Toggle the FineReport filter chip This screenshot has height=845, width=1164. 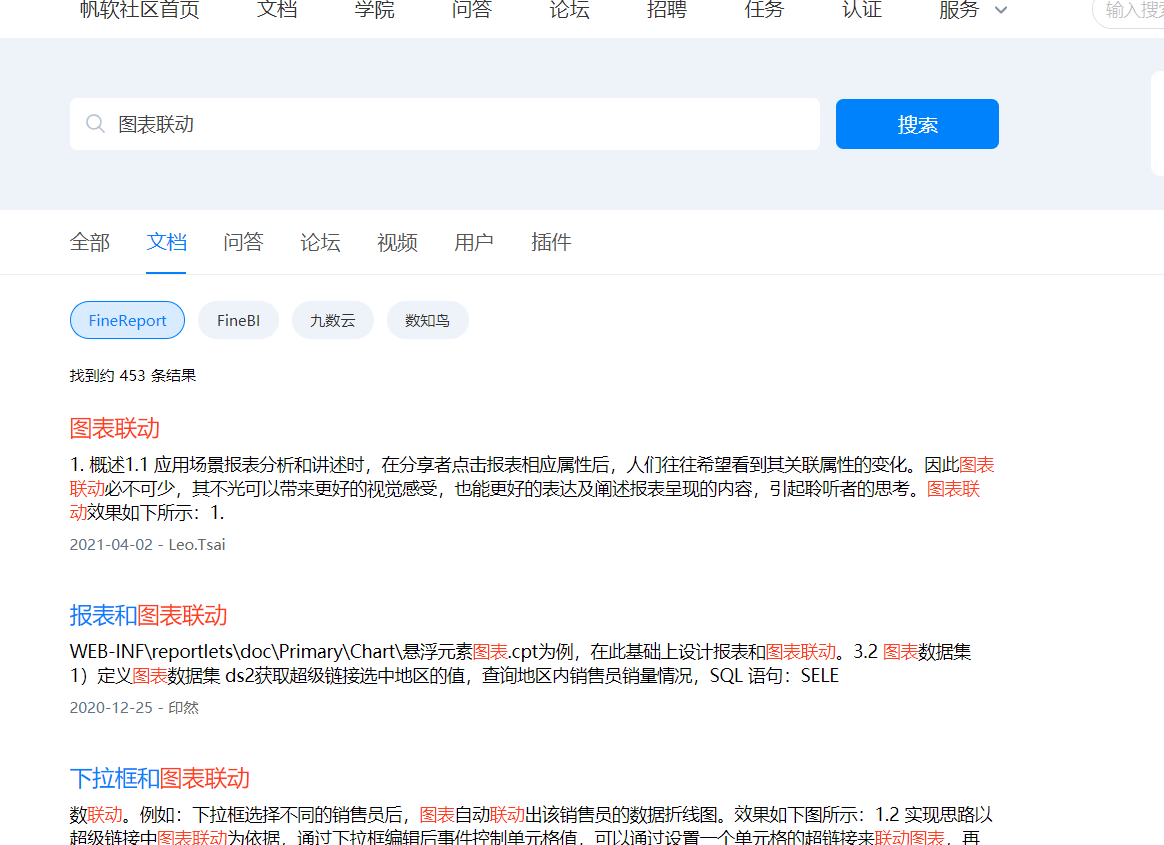click(x=127, y=320)
